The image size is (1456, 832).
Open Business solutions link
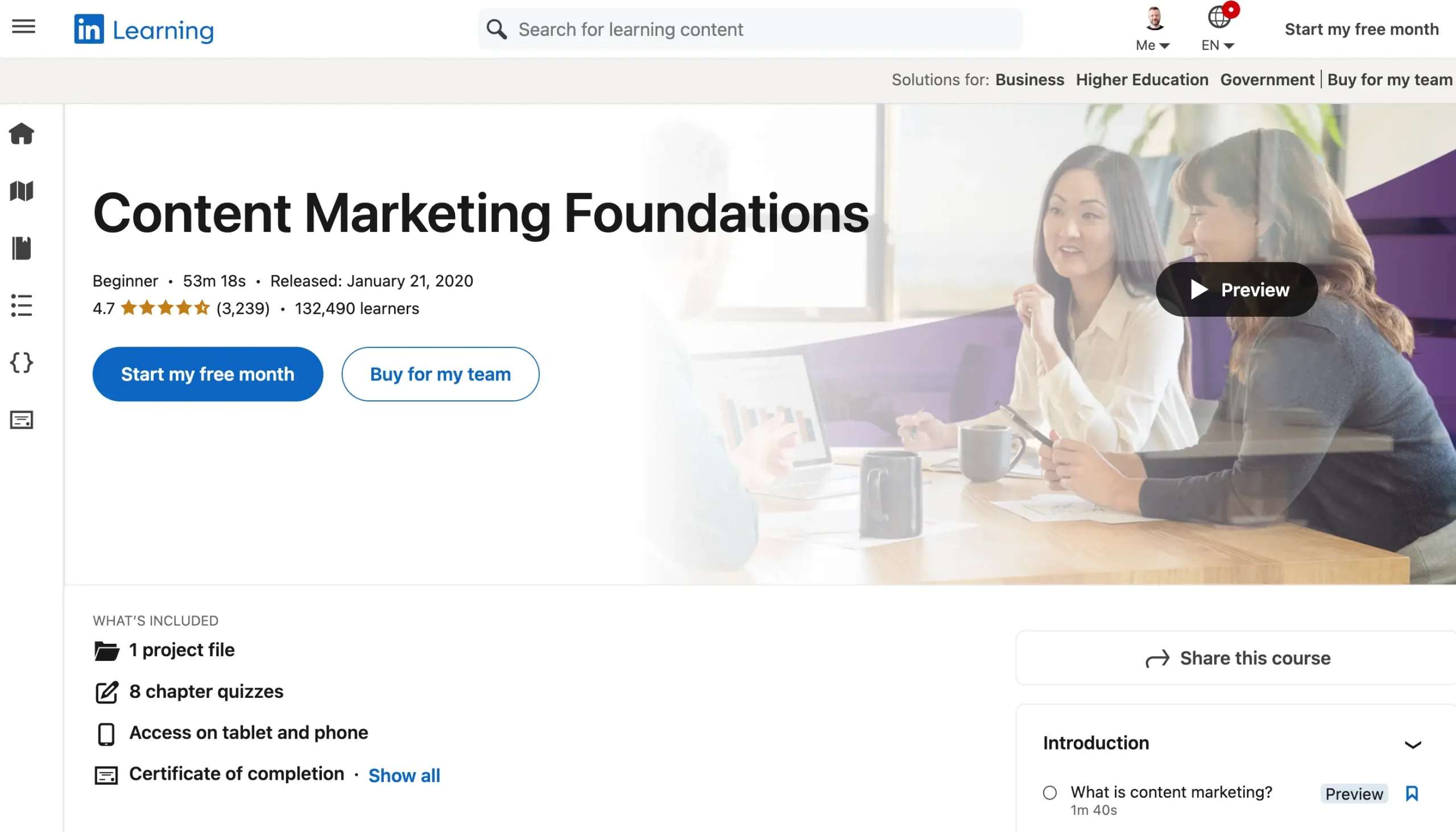1029,80
